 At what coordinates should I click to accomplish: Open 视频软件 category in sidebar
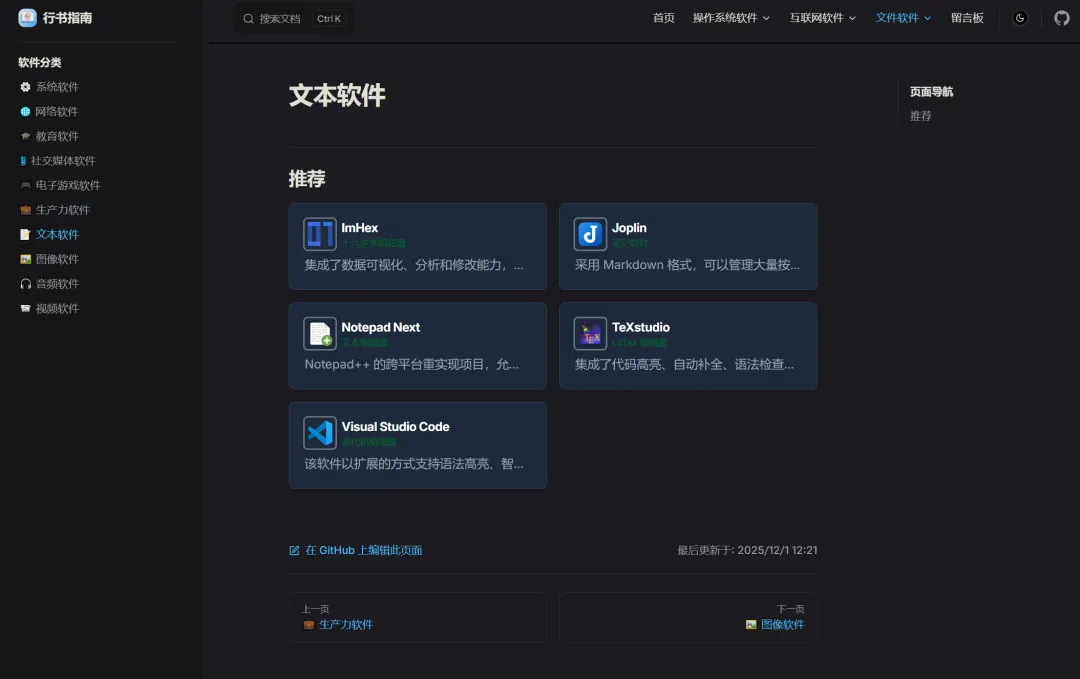(57, 309)
